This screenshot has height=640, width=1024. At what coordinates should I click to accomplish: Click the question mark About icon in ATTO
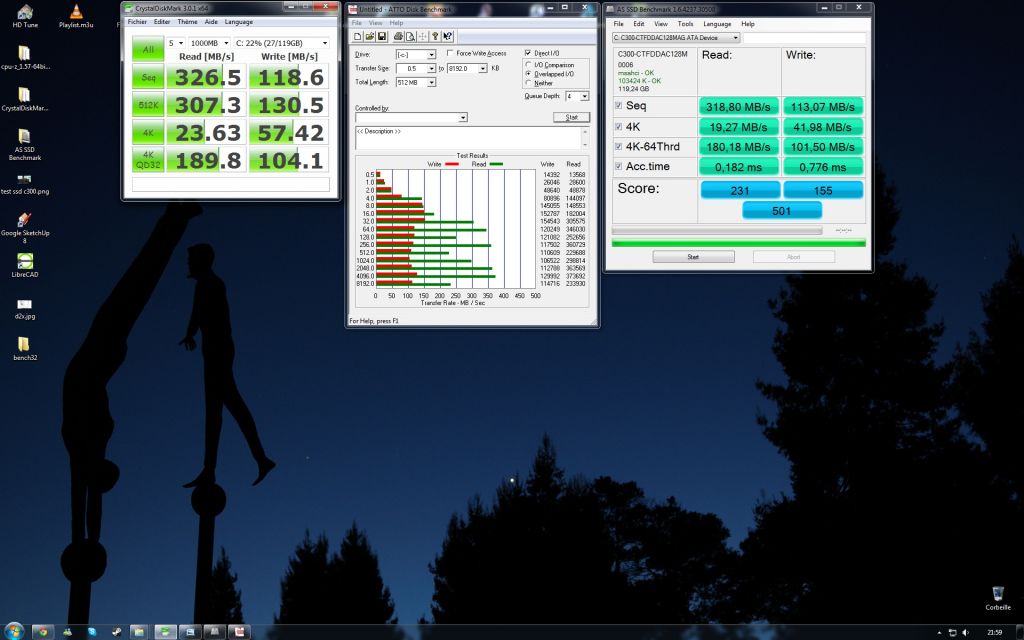pos(436,37)
